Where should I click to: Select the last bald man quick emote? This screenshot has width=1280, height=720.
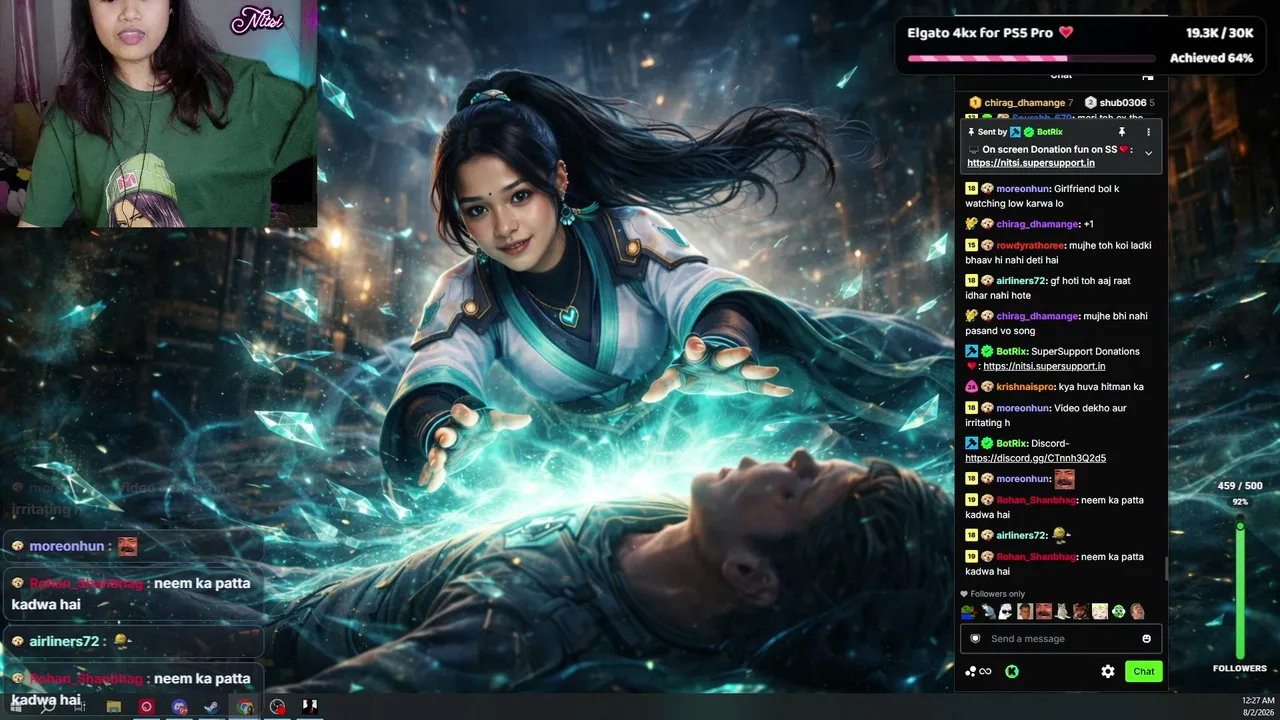tap(1138, 611)
